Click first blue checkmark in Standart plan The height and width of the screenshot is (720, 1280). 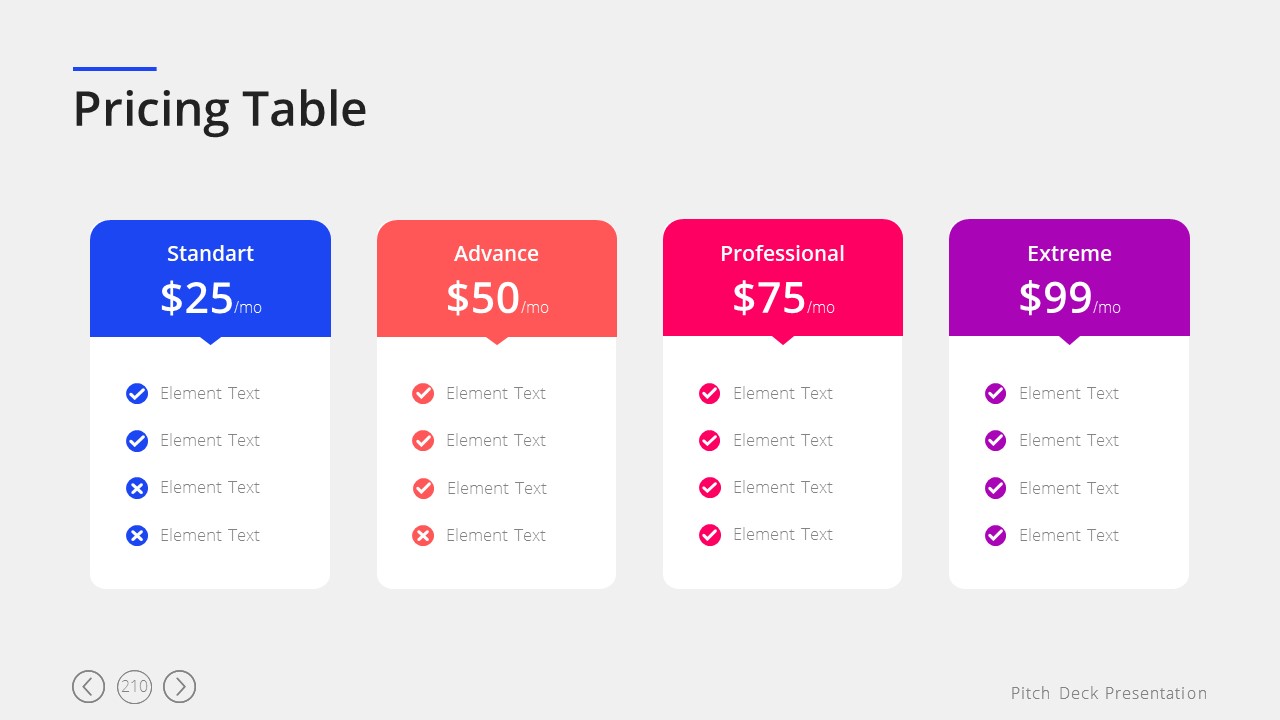coord(137,394)
